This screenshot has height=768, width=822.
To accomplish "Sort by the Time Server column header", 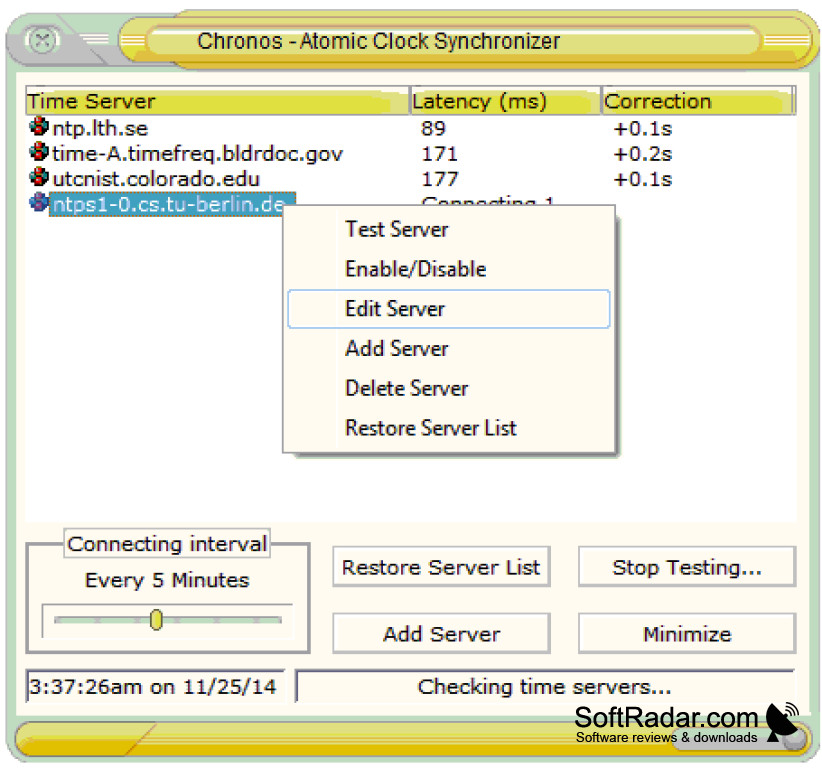I will click(x=217, y=101).
